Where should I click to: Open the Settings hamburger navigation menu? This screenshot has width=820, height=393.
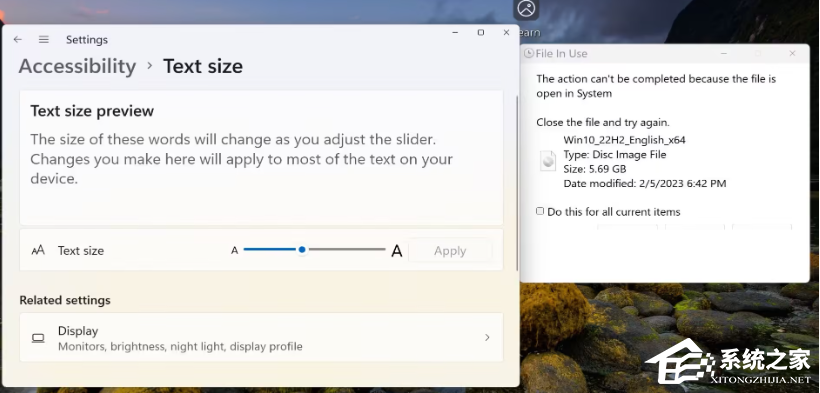point(44,40)
